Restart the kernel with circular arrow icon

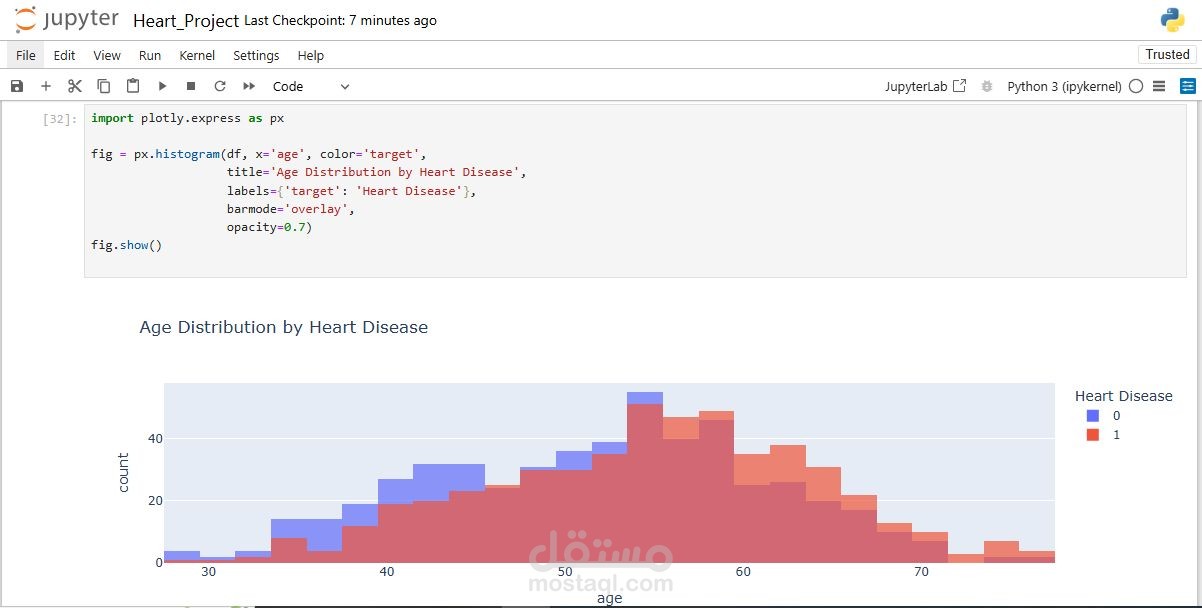220,86
